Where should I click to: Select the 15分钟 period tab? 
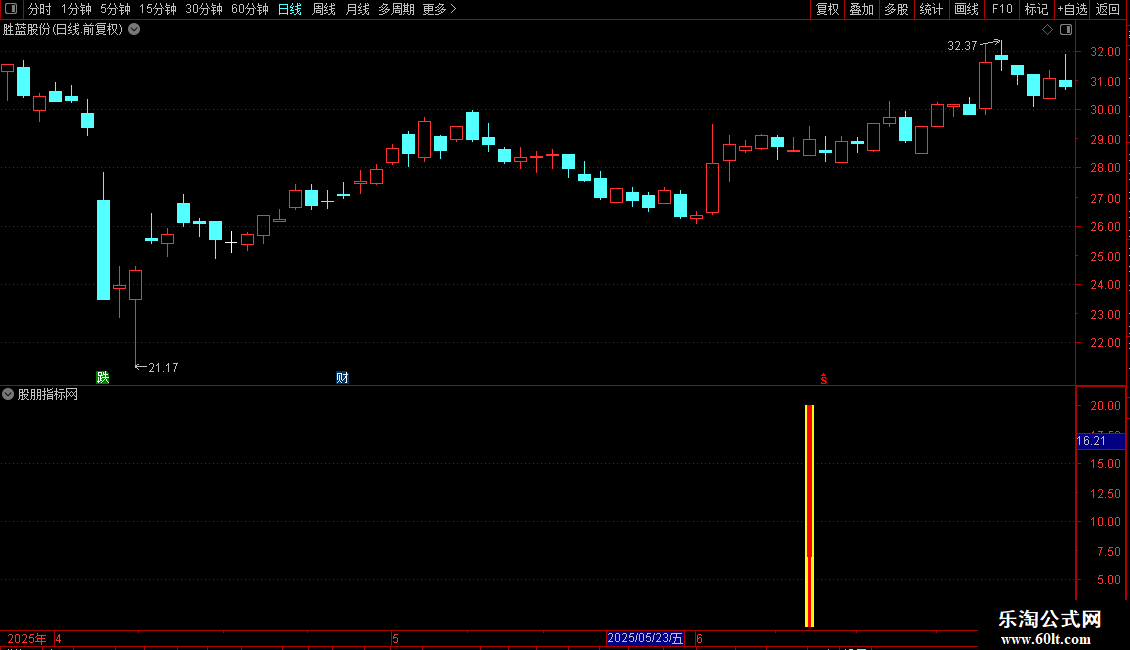coord(158,9)
